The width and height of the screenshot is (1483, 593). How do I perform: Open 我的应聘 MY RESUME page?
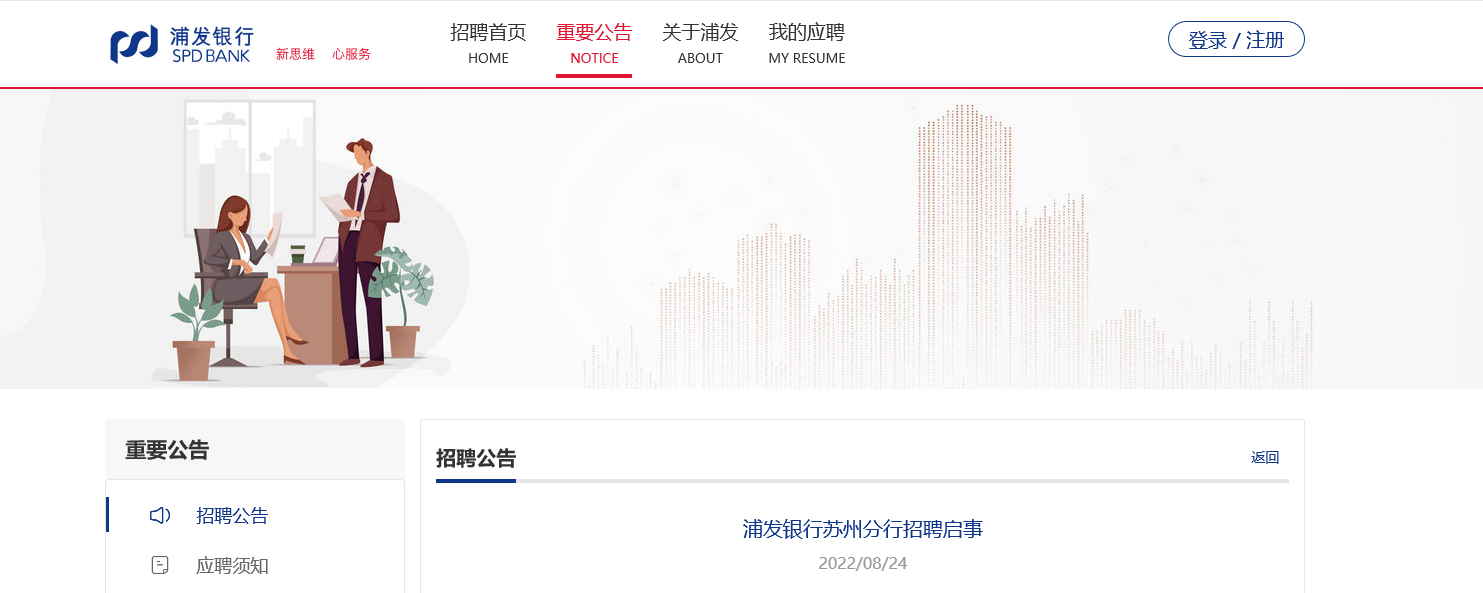pos(807,44)
